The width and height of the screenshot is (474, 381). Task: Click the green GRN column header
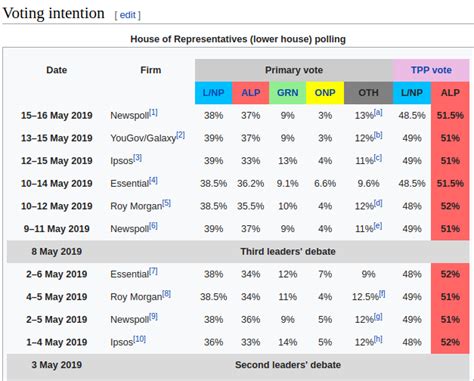tap(288, 93)
